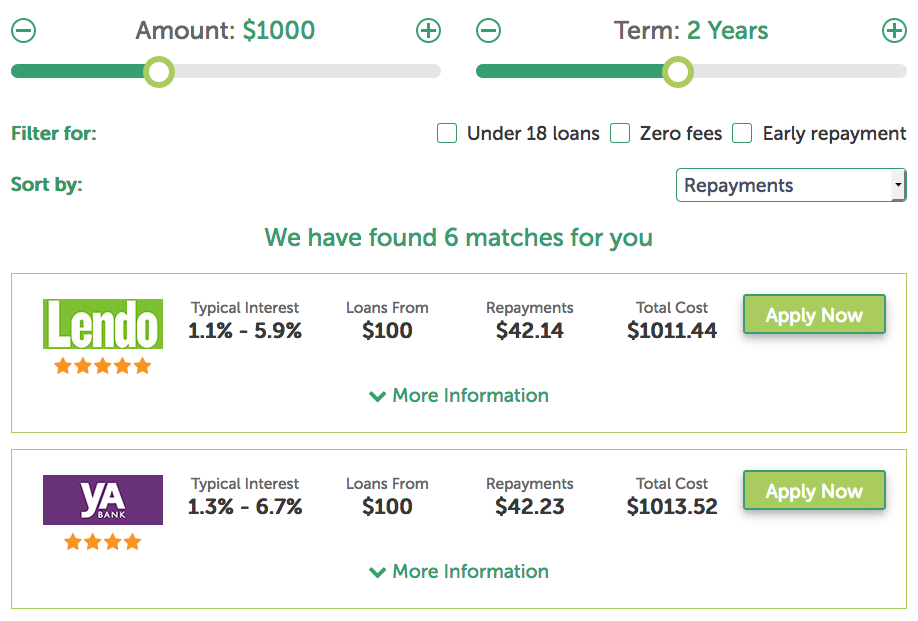Expand More Information for Lendo
918x621 pixels.
[x=459, y=395]
